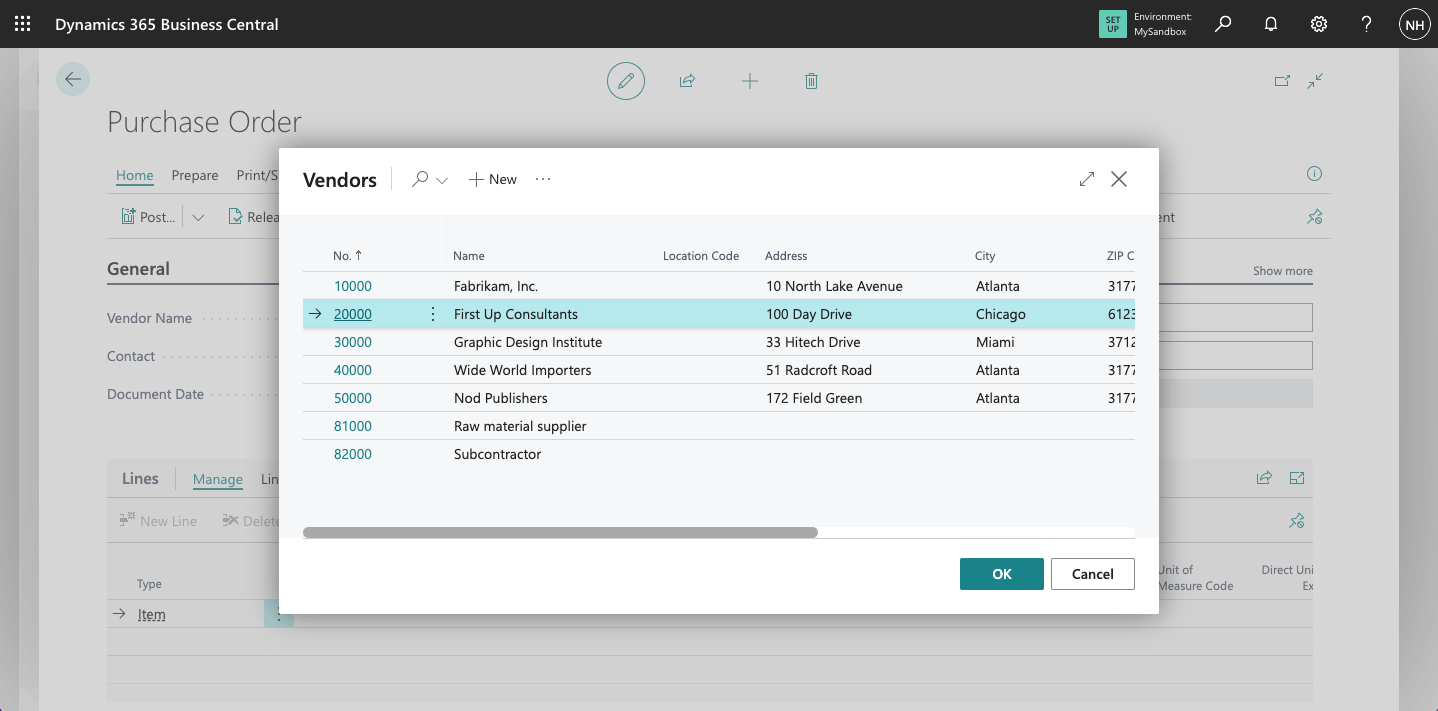Show row actions for vendor 20000

[x=433, y=314]
